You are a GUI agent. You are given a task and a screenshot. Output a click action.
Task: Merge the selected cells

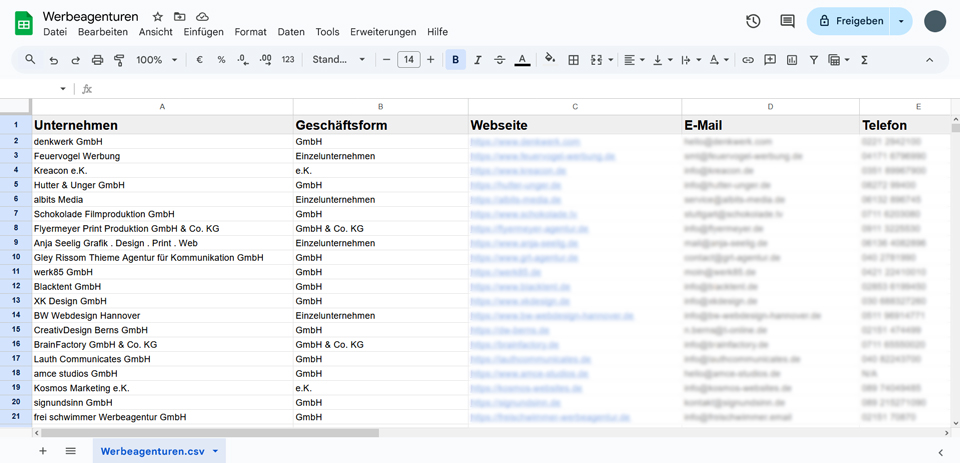596,60
